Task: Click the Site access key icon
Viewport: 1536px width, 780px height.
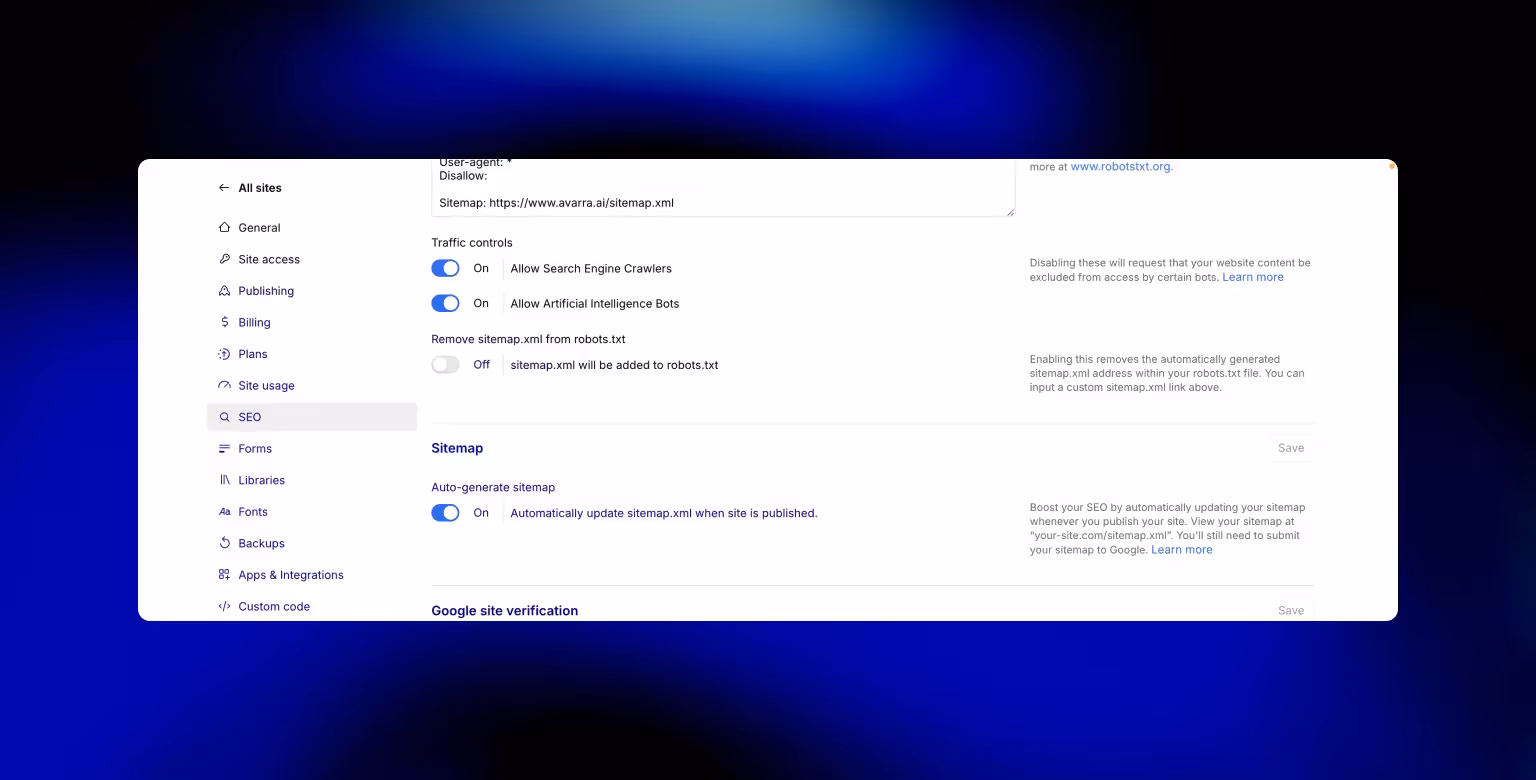Action: click(x=224, y=259)
